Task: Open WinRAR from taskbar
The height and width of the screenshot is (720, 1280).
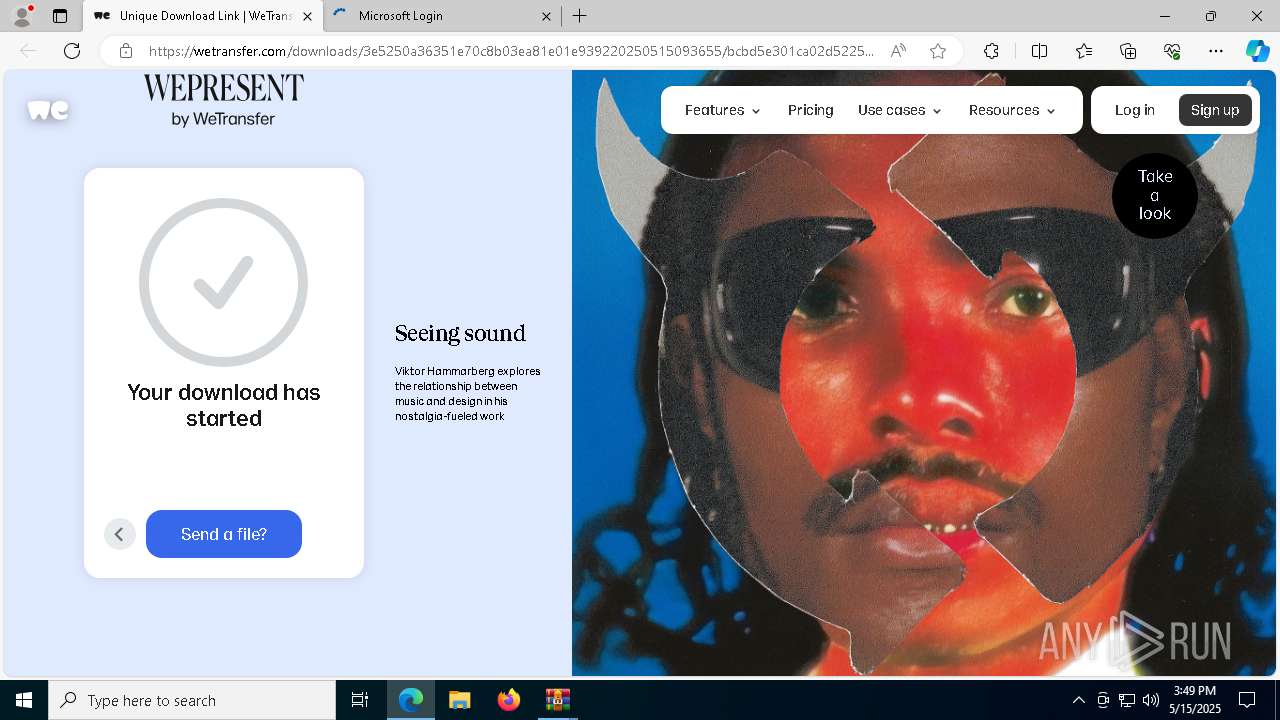Action: pyautogui.click(x=557, y=700)
